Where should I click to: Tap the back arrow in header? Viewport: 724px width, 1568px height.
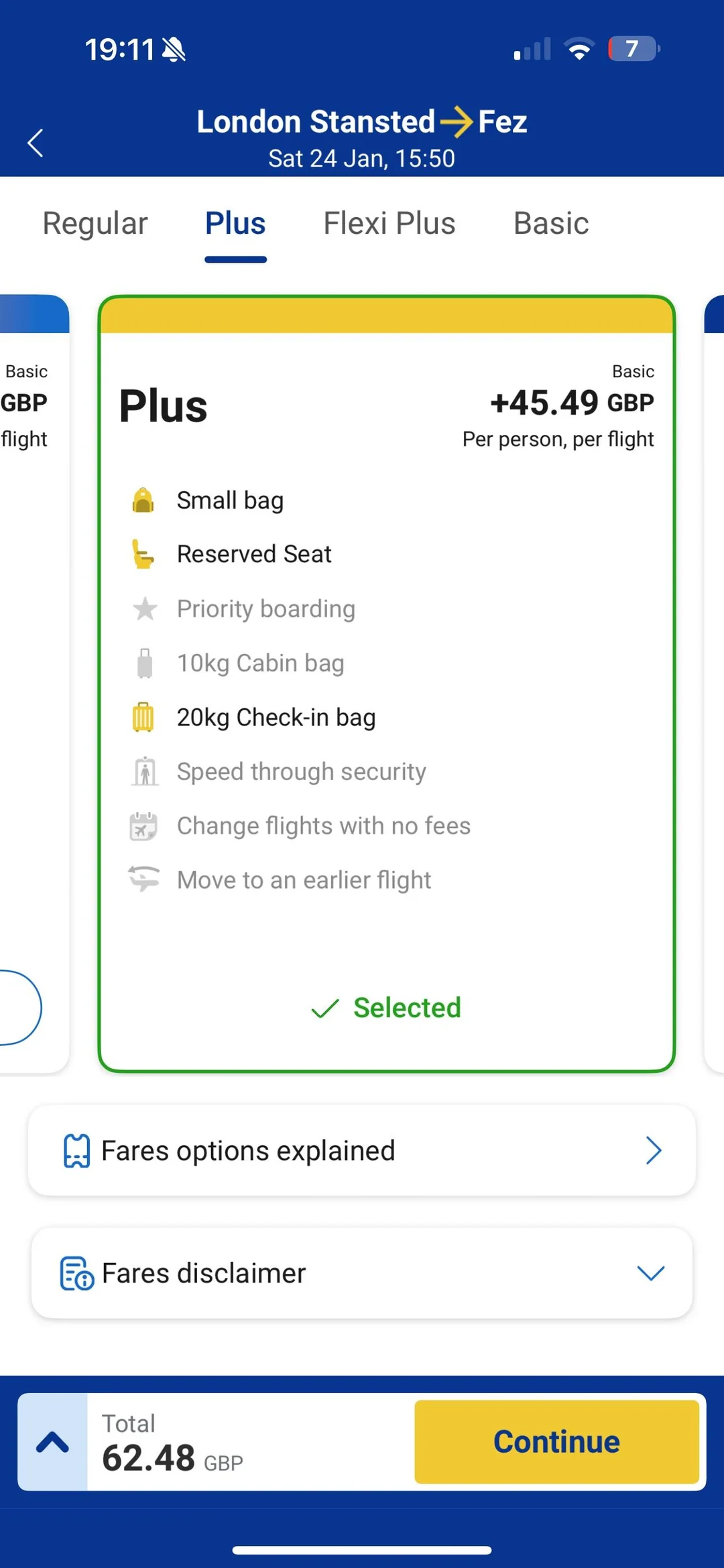click(36, 143)
